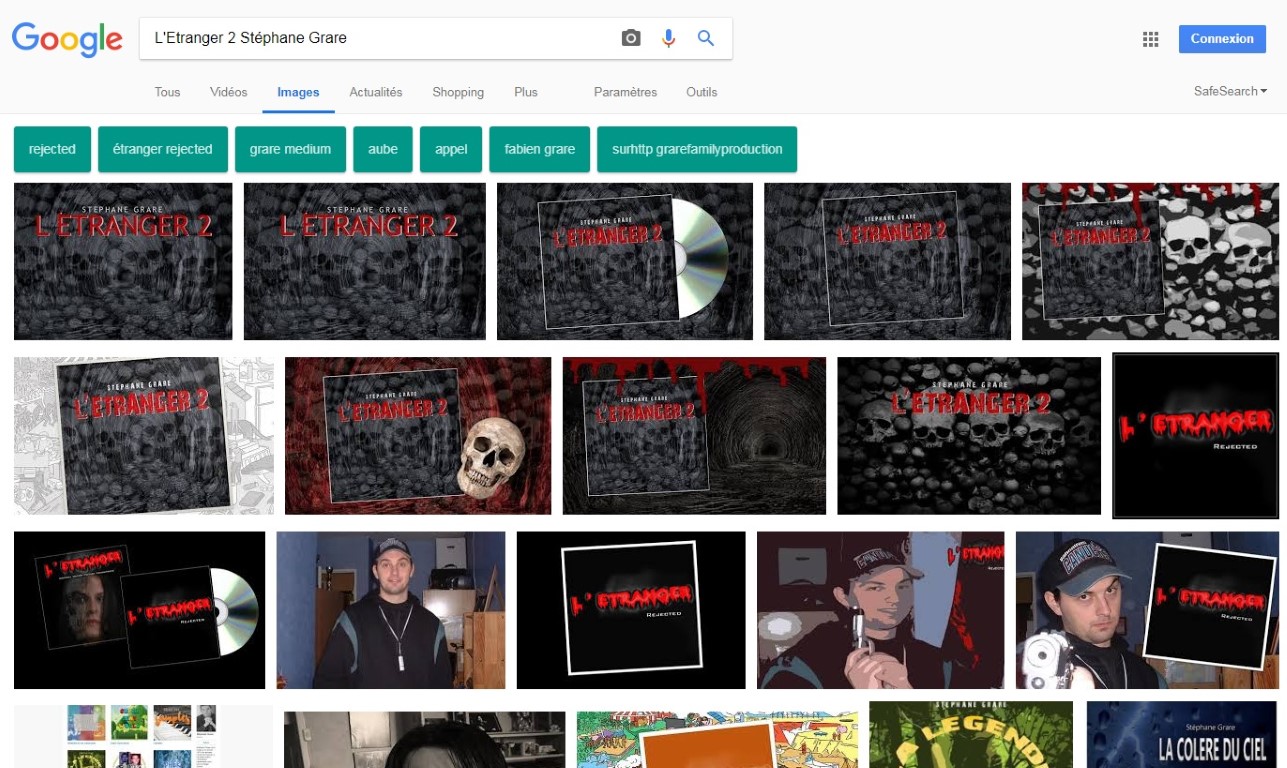Viewport: 1287px width, 768px height.
Task: Filter by 'étranger rejected' chip
Action: click(x=163, y=149)
